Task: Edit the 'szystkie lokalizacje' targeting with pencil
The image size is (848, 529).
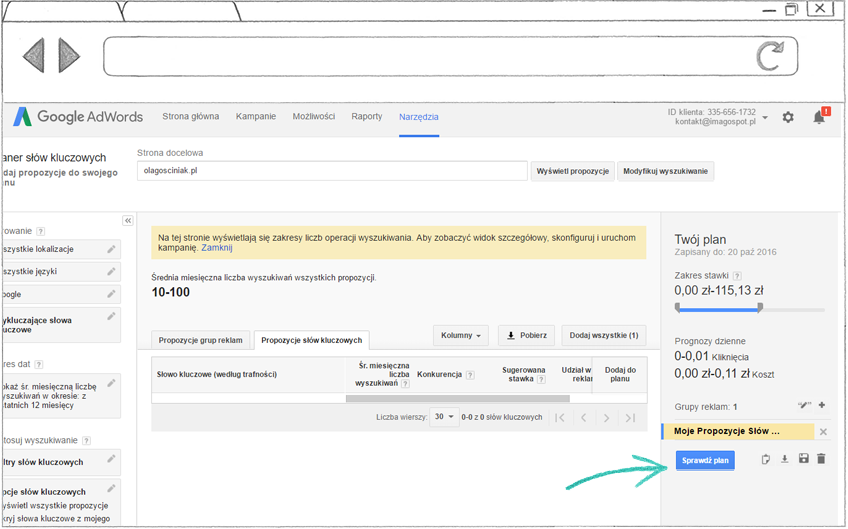Action: point(111,249)
